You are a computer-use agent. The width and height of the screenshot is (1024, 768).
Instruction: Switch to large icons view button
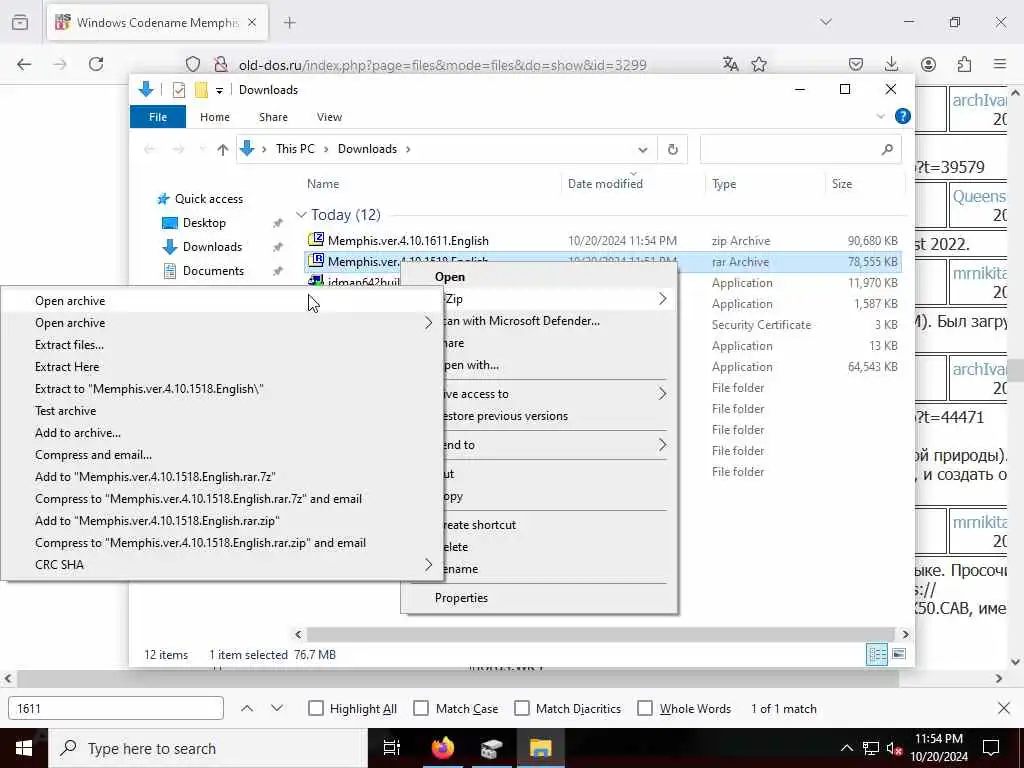(x=899, y=654)
